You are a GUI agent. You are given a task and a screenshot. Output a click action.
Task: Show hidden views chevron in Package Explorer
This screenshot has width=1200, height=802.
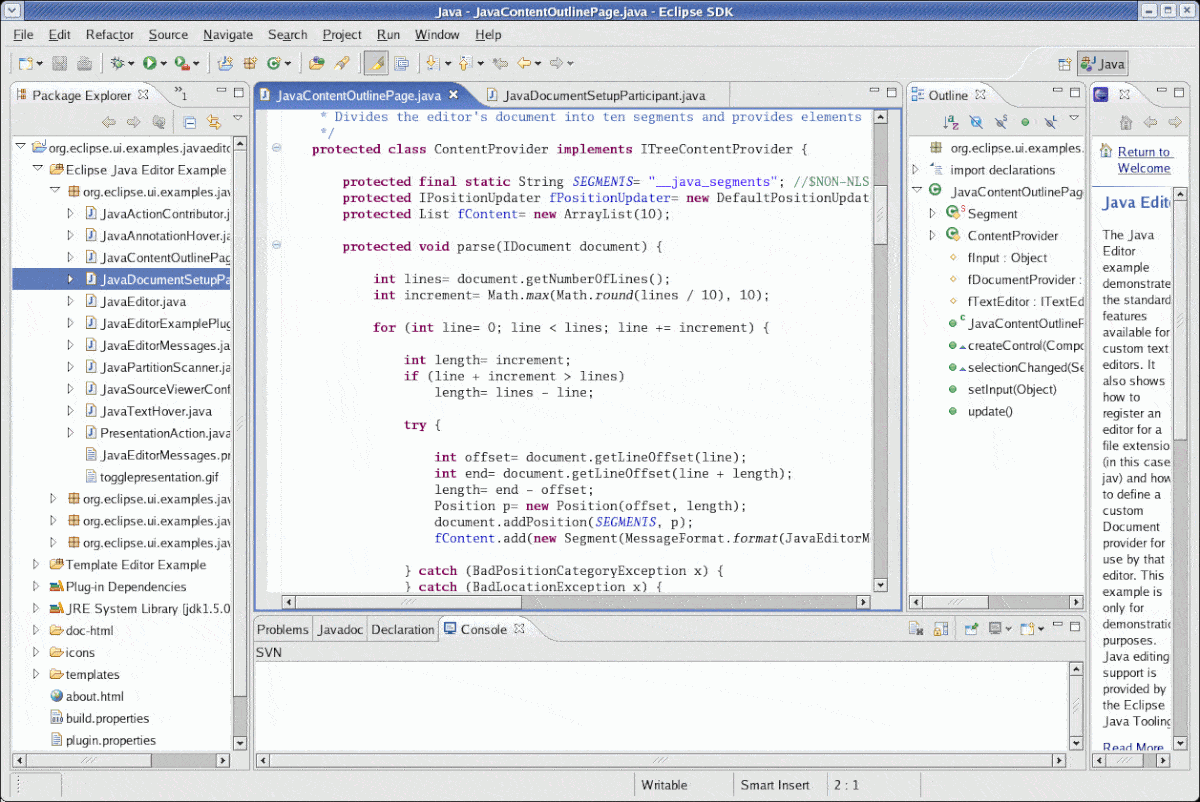click(x=180, y=93)
